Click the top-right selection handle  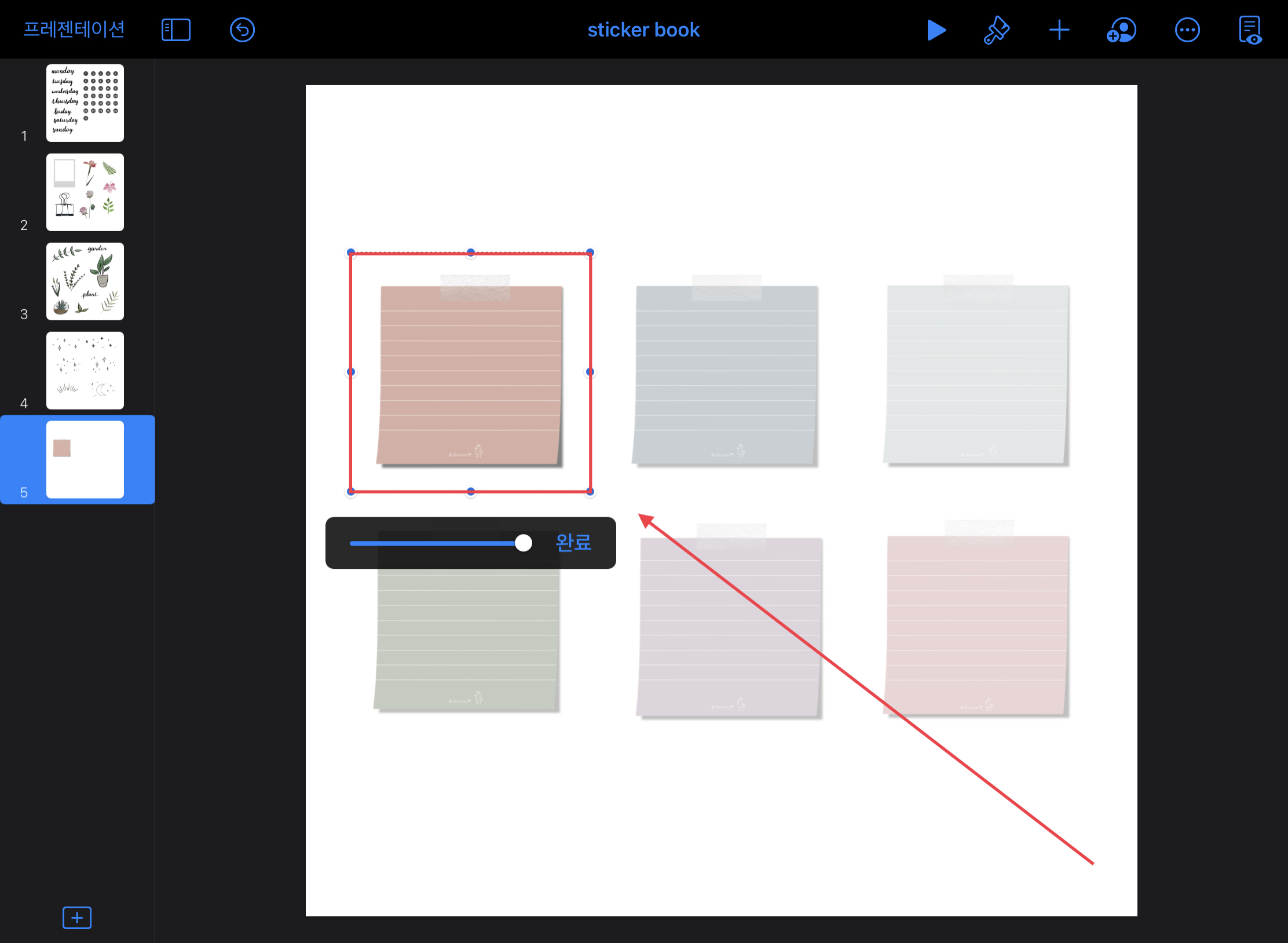click(590, 253)
